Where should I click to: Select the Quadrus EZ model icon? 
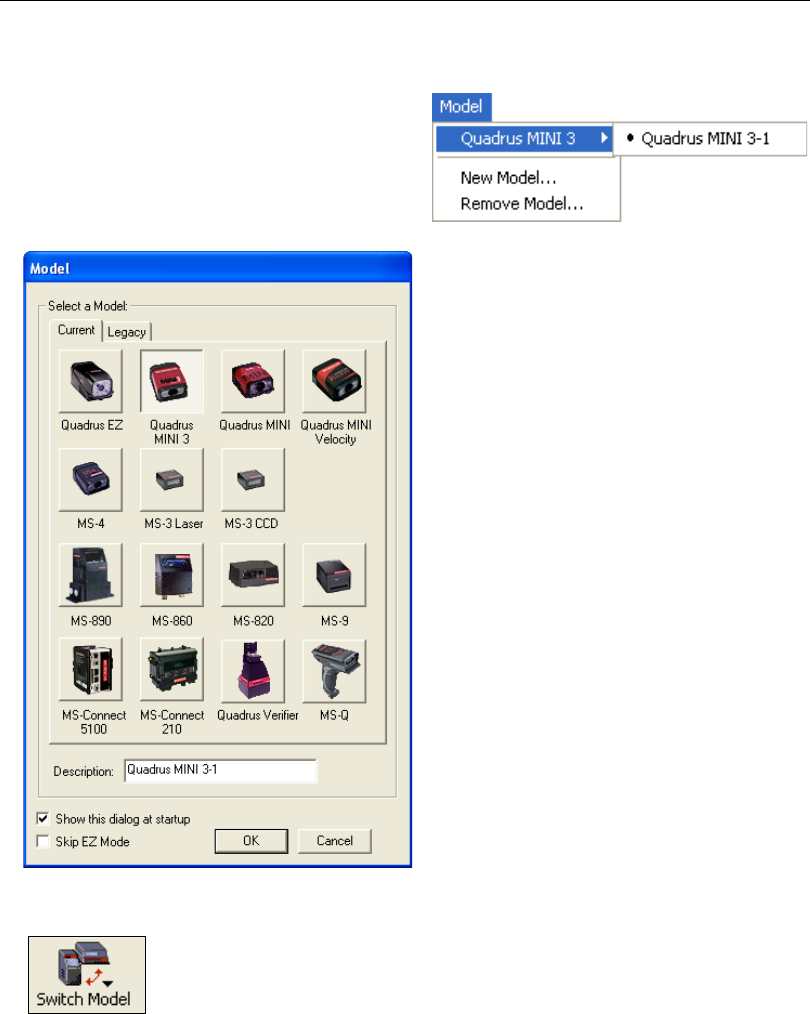[x=91, y=381]
